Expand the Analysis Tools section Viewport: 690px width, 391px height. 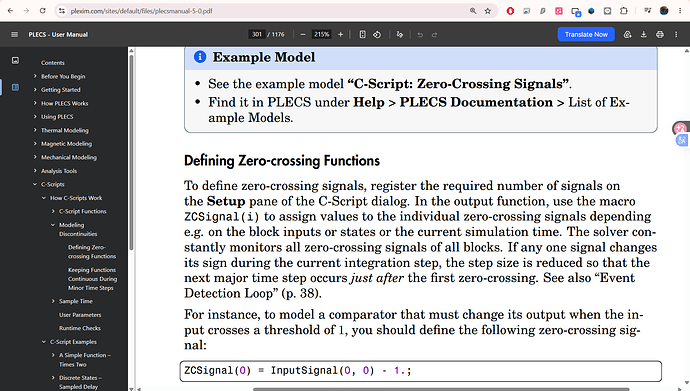coord(35,171)
